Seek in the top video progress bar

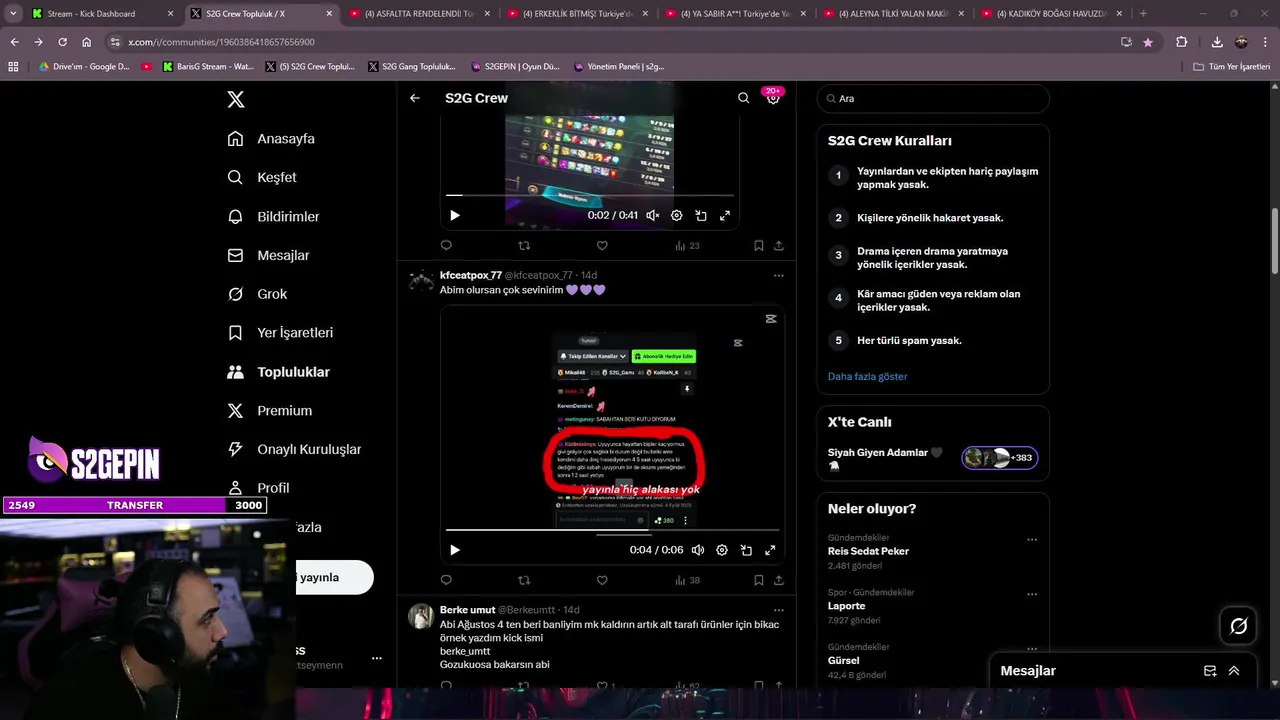click(590, 195)
